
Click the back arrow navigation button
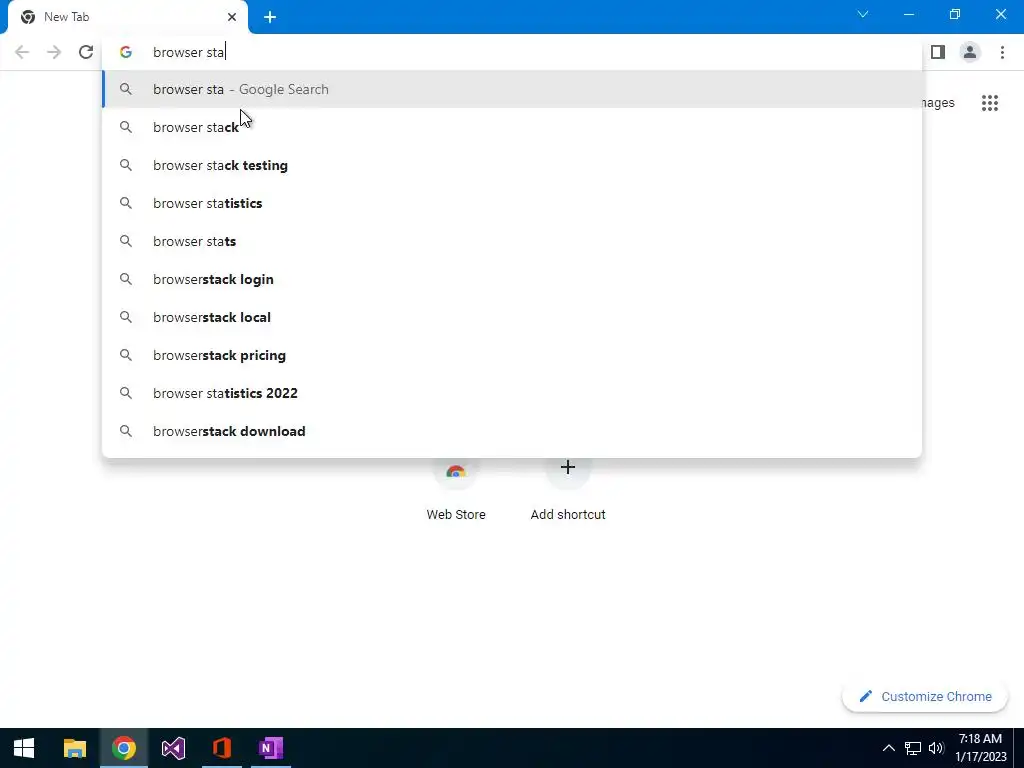tap(22, 52)
